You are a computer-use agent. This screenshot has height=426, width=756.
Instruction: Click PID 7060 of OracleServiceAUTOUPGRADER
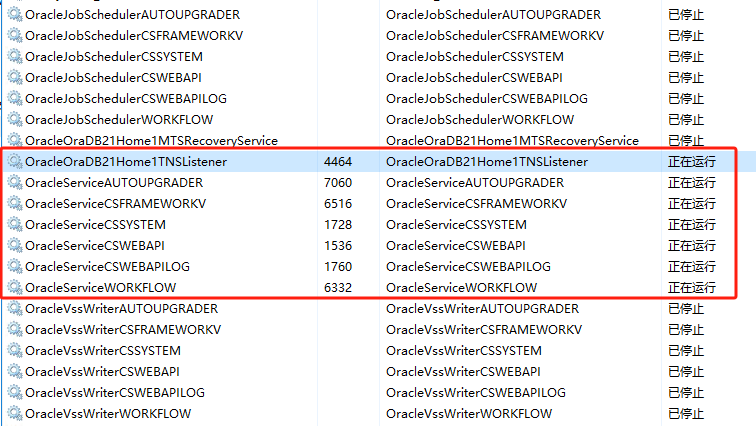(x=338, y=183)
